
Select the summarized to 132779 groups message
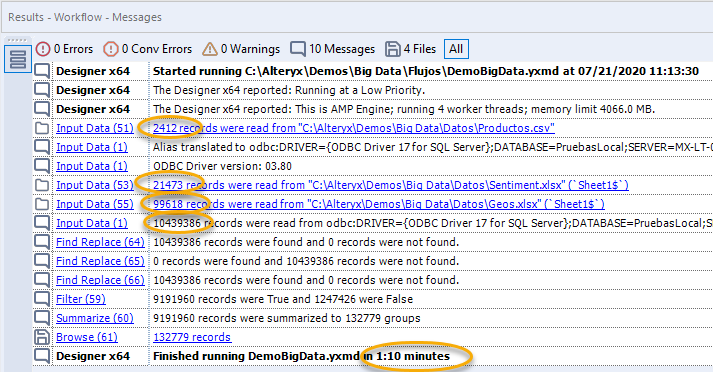pos(286,318)
